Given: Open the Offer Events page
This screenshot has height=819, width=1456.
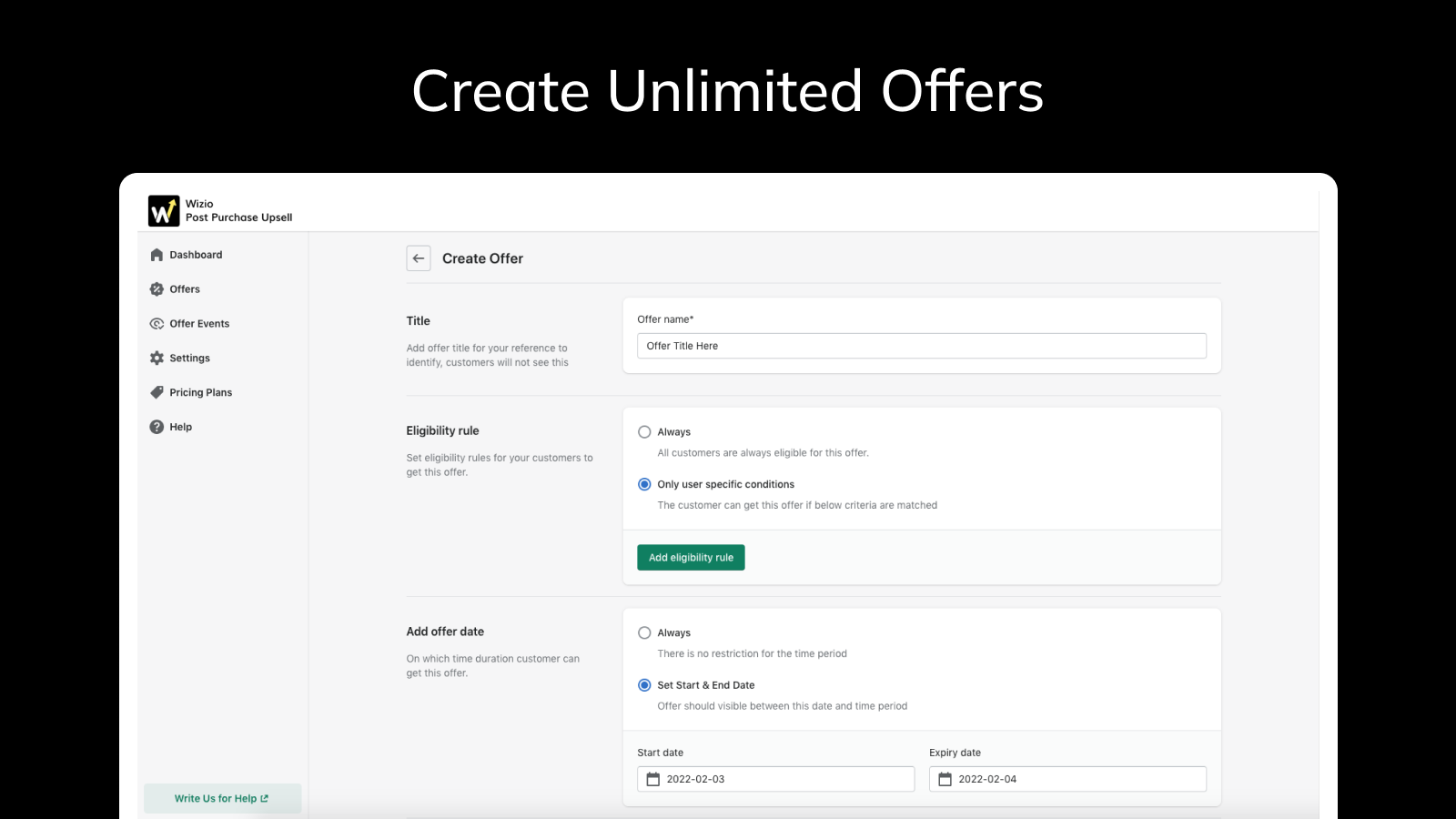Looking at the screenshot, I should point(199,323).
